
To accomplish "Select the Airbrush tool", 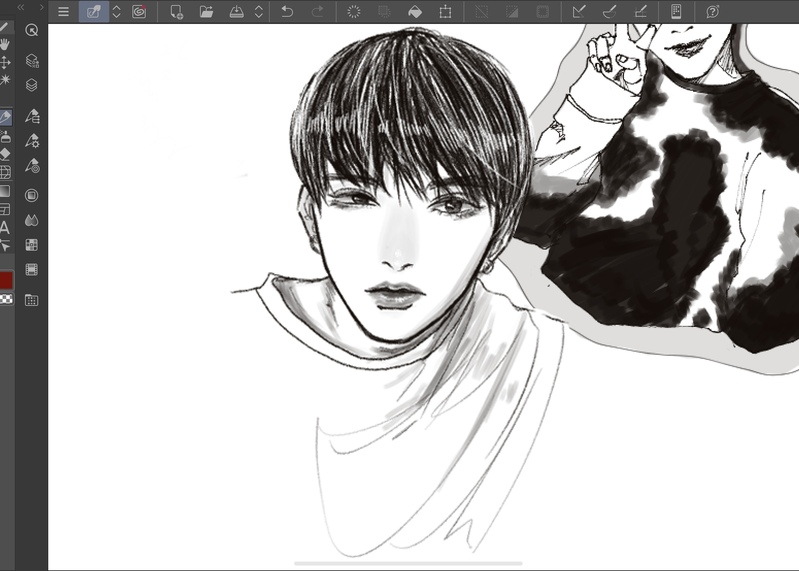I will point(5,137).
